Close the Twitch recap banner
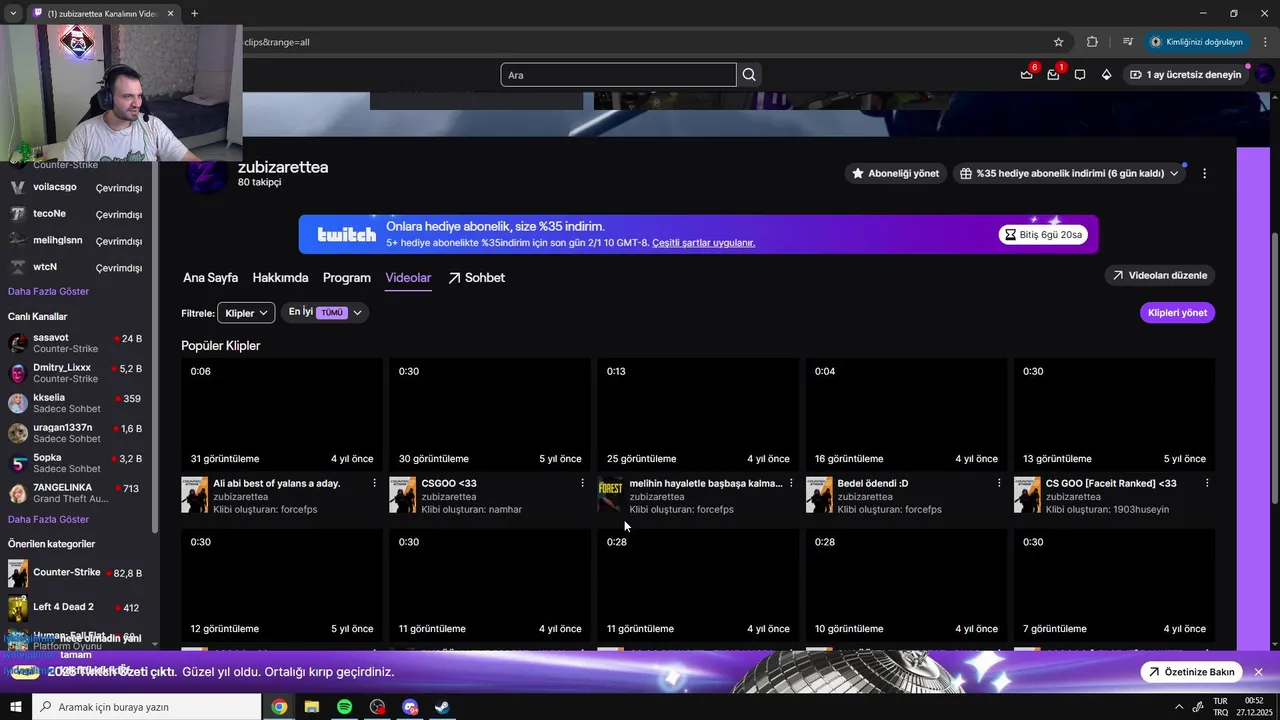 [1258, 672]
